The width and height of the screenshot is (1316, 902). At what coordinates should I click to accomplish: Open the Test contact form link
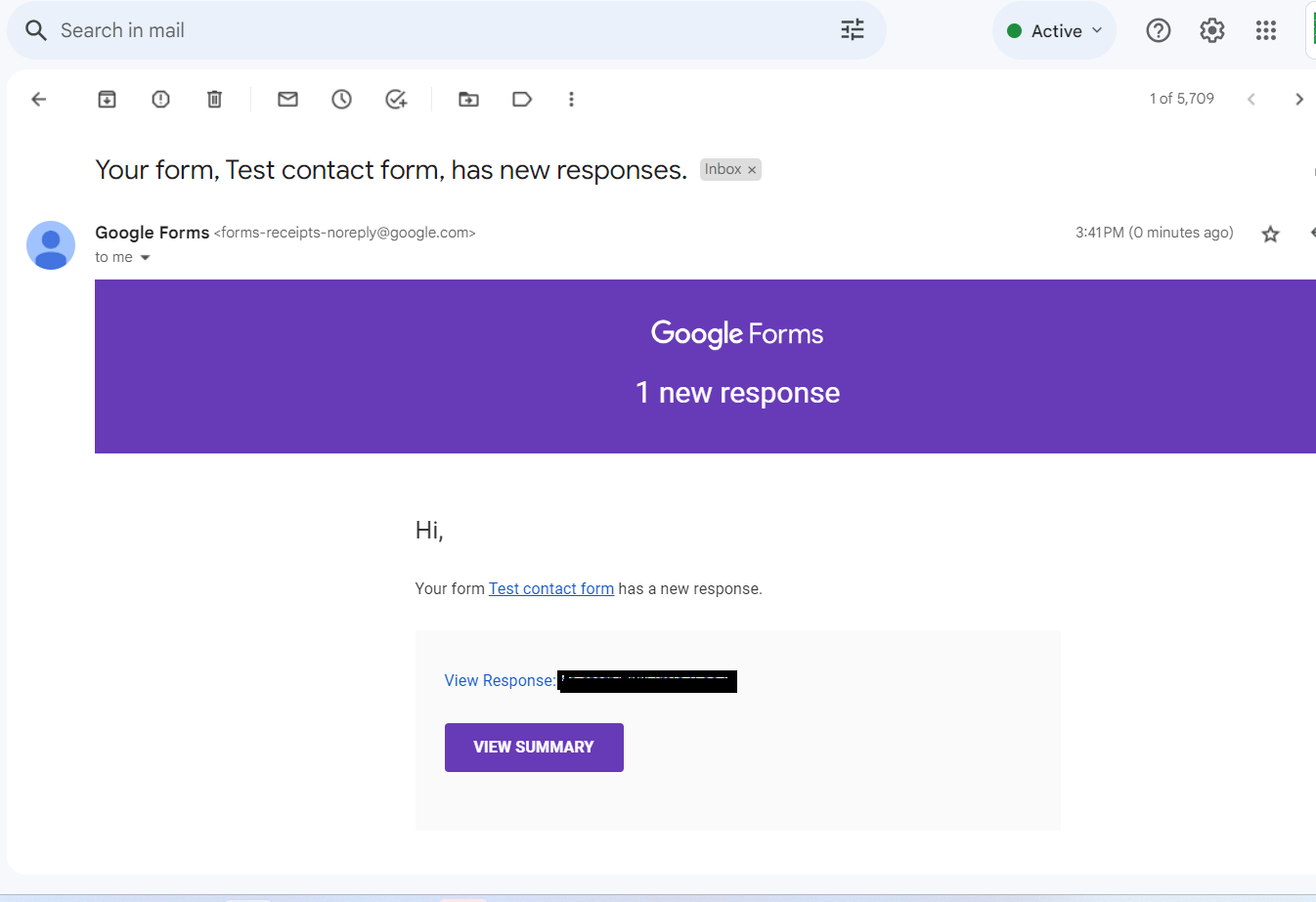point(551,588)
